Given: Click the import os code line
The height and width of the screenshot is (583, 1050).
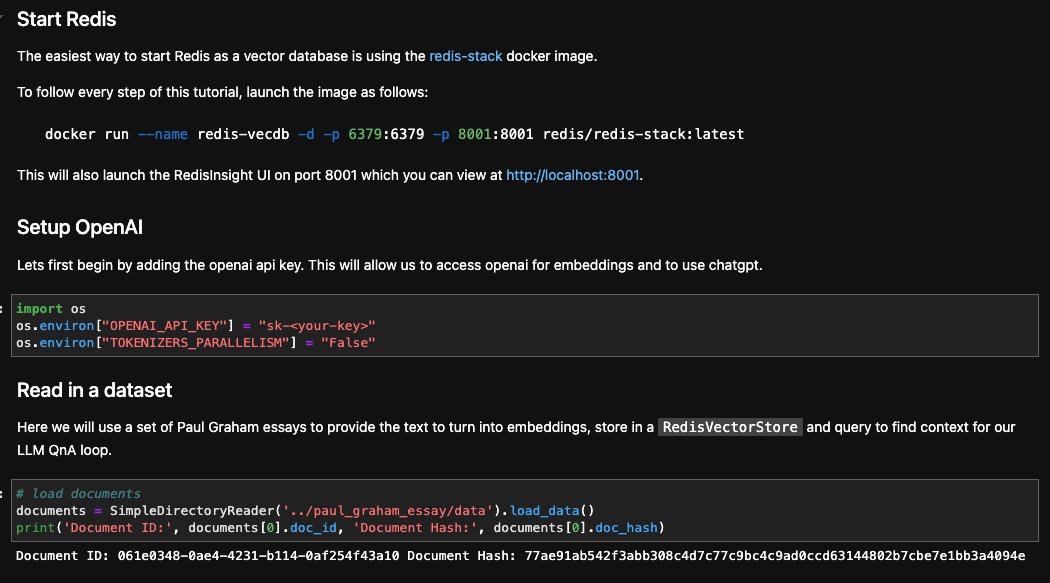Looking at the screenshot, I should (51, 309).
